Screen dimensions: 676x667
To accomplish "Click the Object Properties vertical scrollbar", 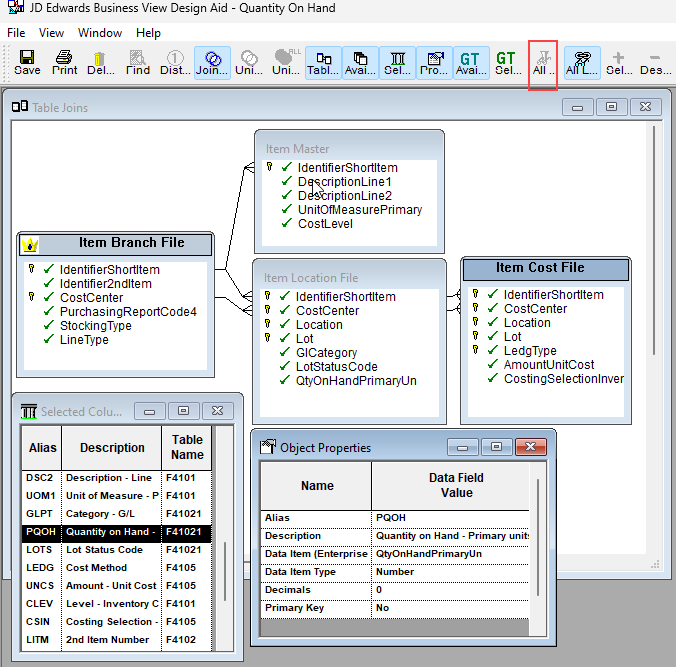I will [x=537, y=539].
